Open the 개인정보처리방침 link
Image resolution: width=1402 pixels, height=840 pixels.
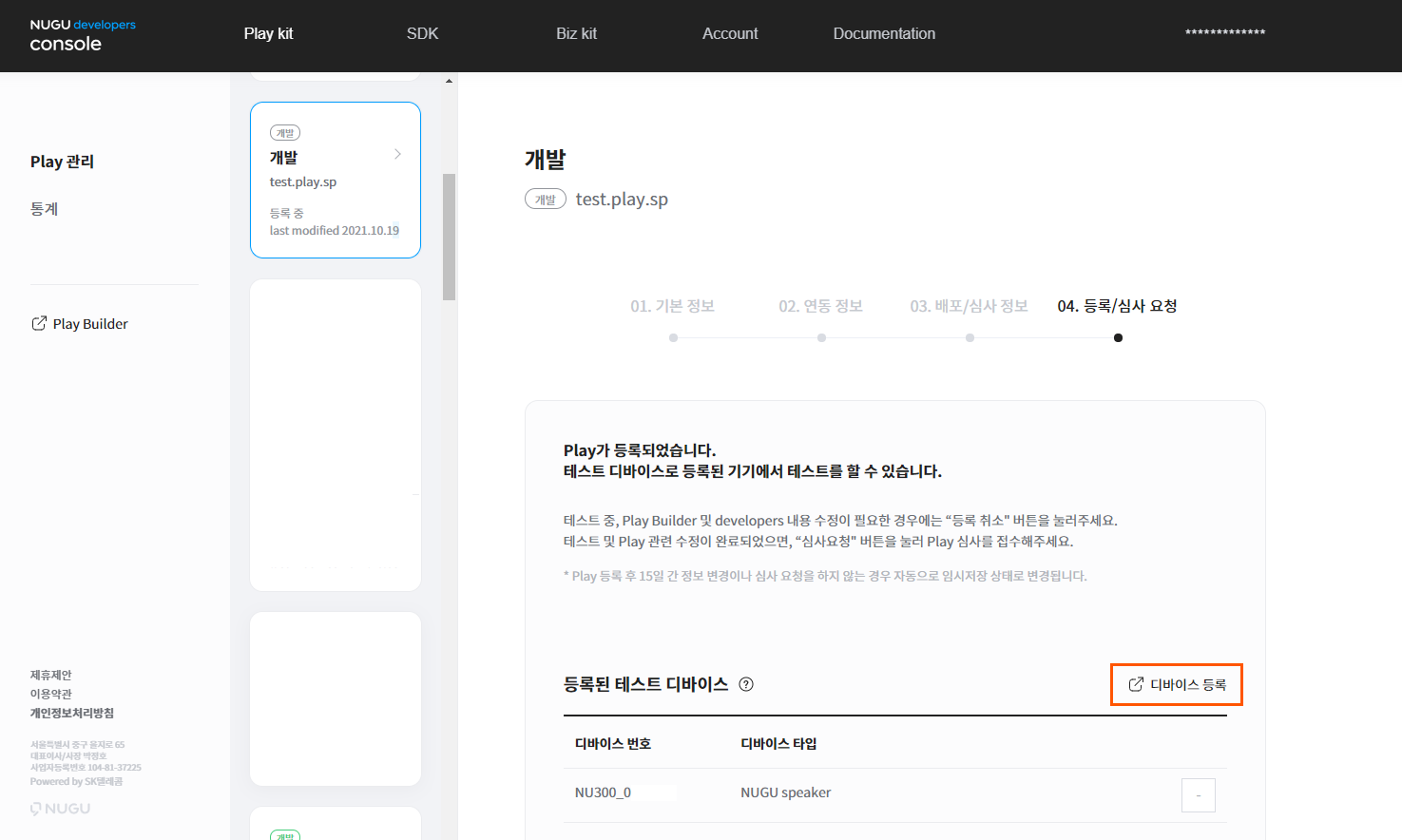click(71, 713)
